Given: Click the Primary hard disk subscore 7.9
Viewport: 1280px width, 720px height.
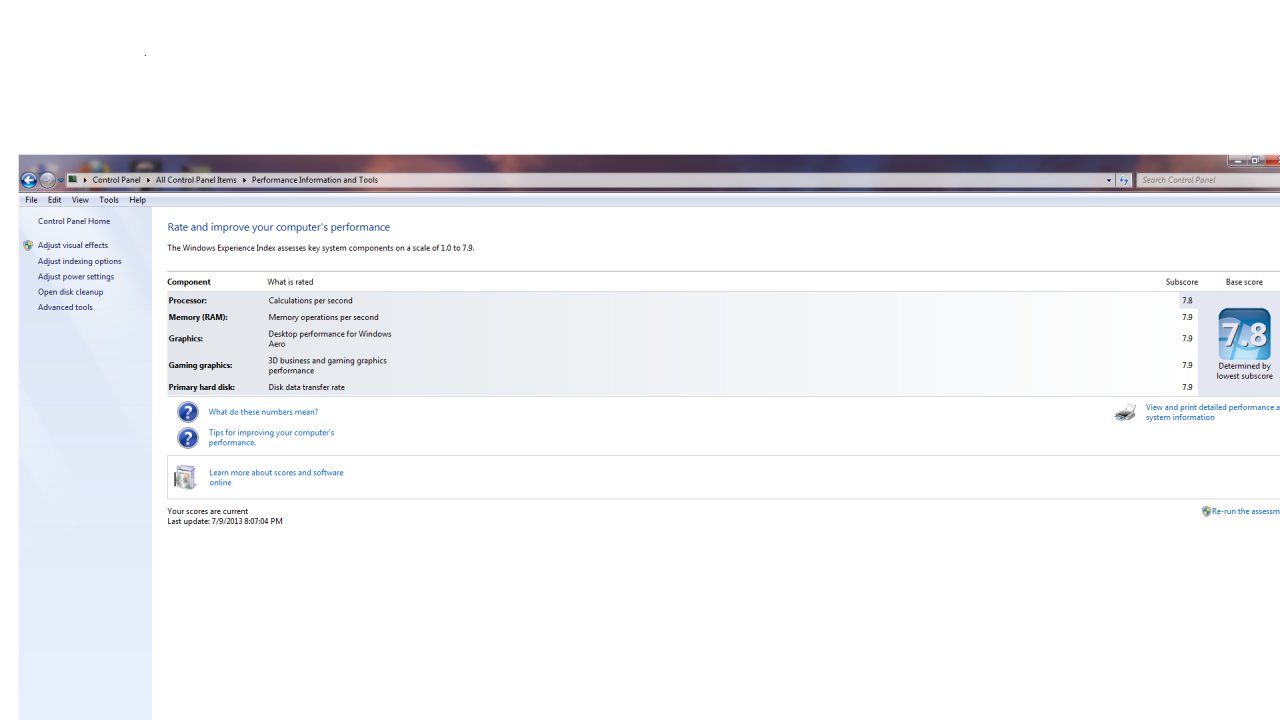Looking at the screenshot, I should click(x=1187, y=387).
